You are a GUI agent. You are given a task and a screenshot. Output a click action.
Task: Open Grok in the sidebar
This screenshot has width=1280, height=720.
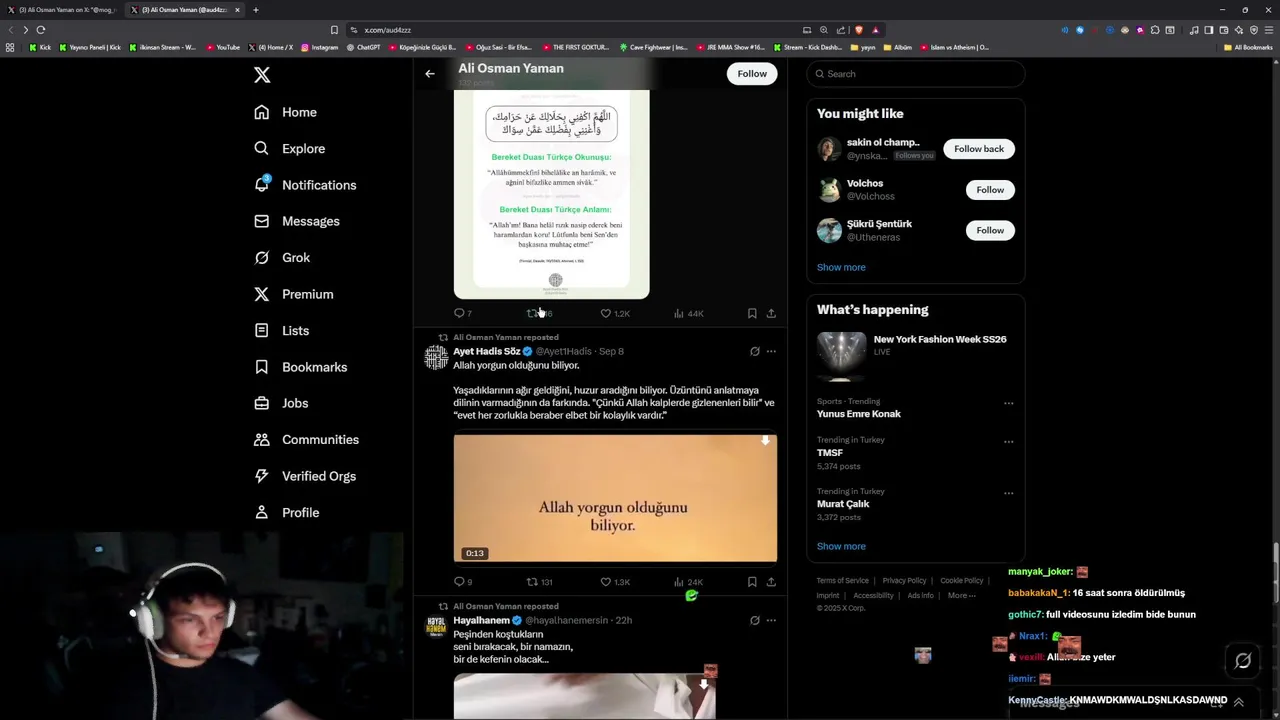coord(282,257)
